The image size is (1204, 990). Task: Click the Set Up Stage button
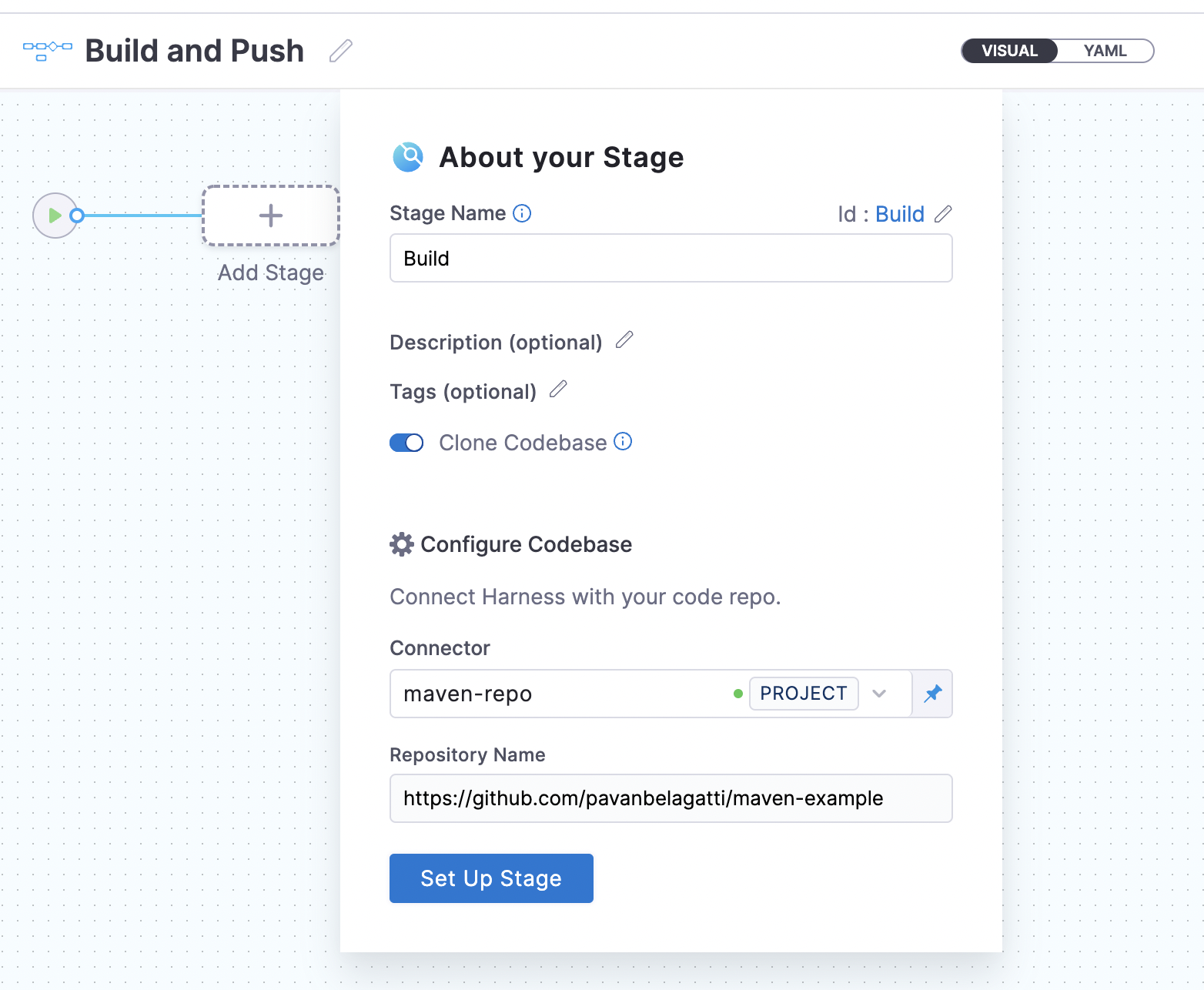(x=491, y=878)
